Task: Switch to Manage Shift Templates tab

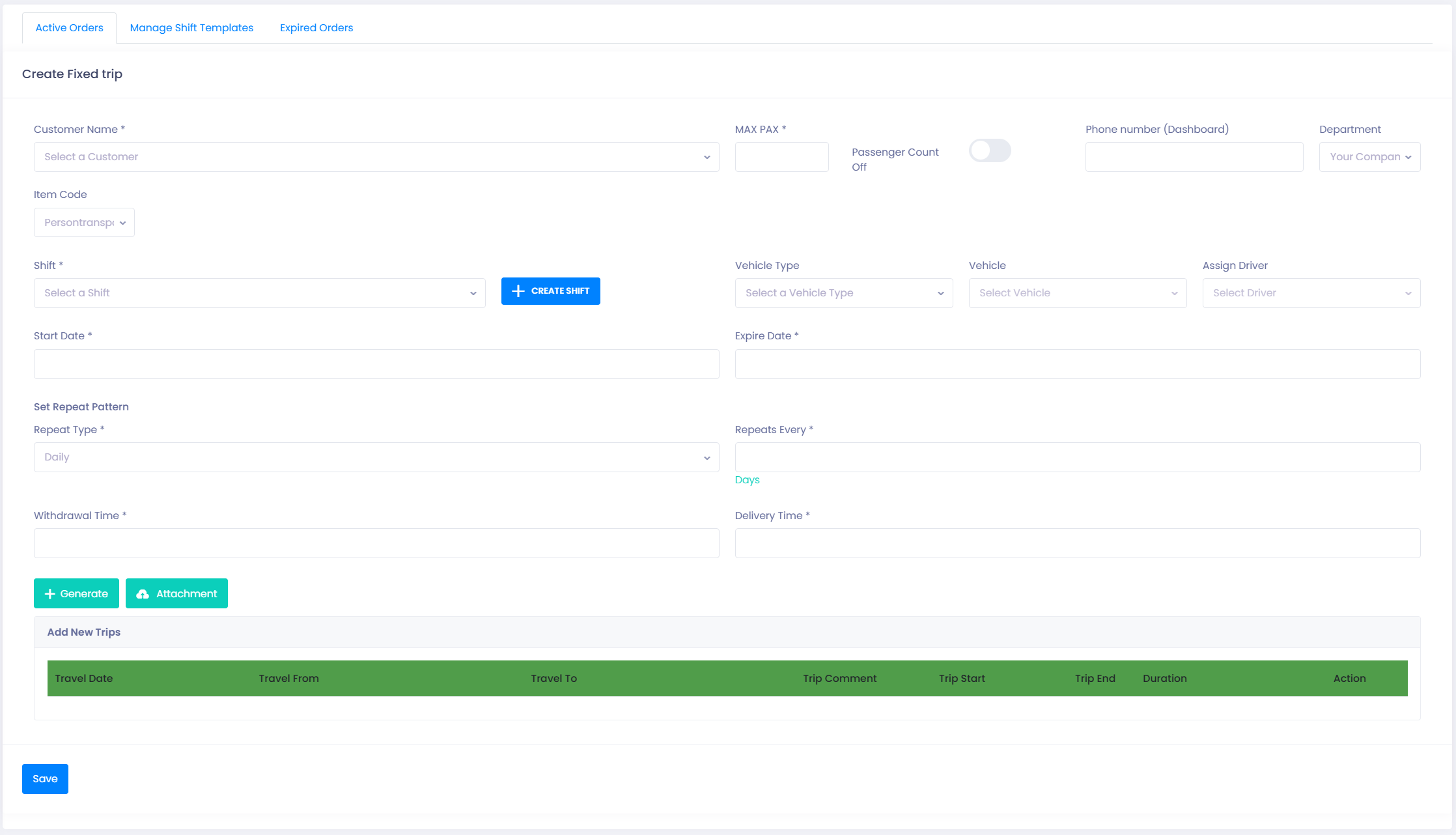Action: pos(191,28)
